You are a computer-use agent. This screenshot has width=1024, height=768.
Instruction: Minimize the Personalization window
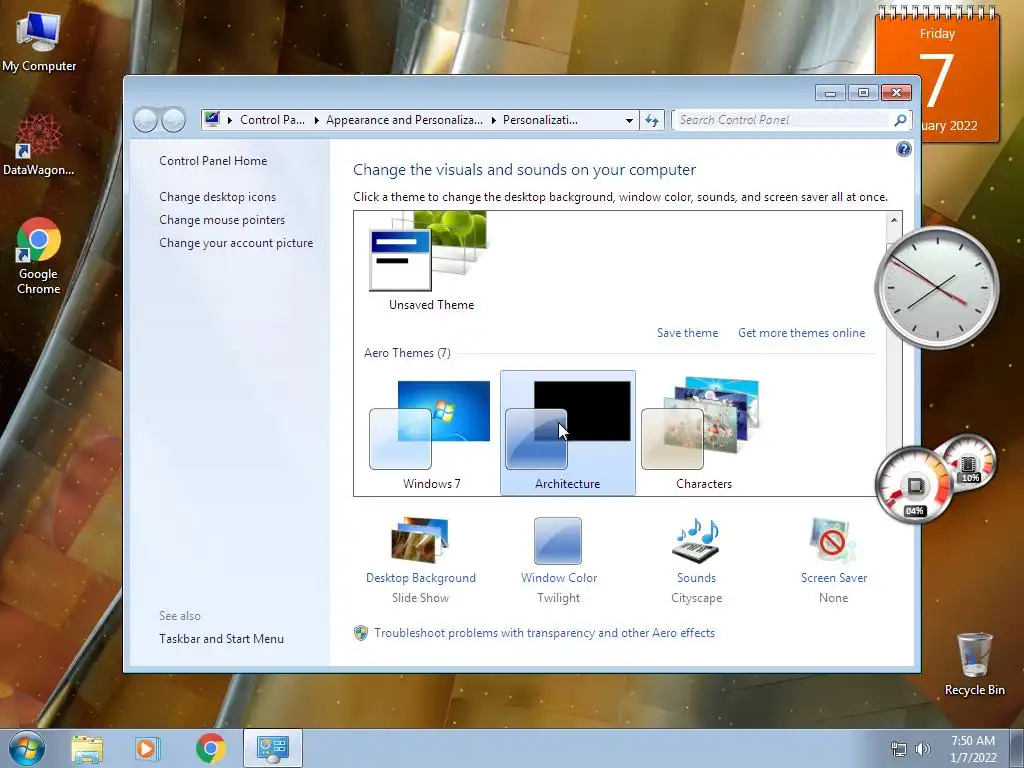click(x=830, y=93)
